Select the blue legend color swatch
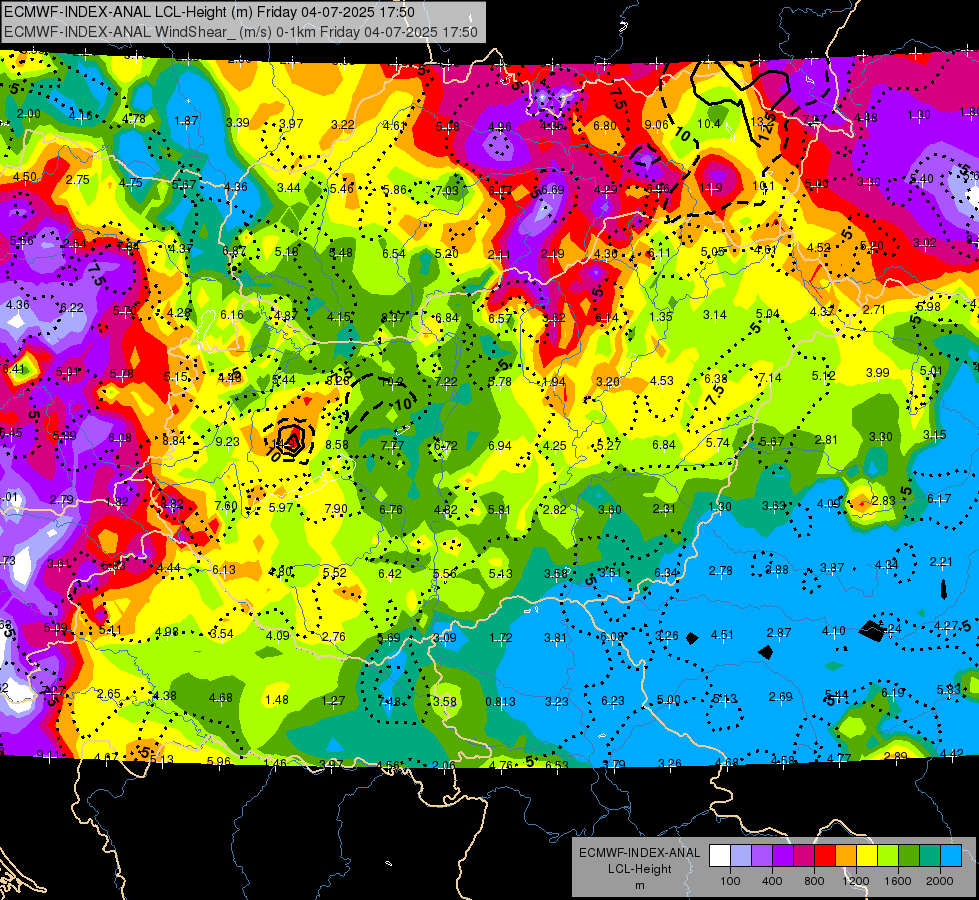 pos(951,855)
